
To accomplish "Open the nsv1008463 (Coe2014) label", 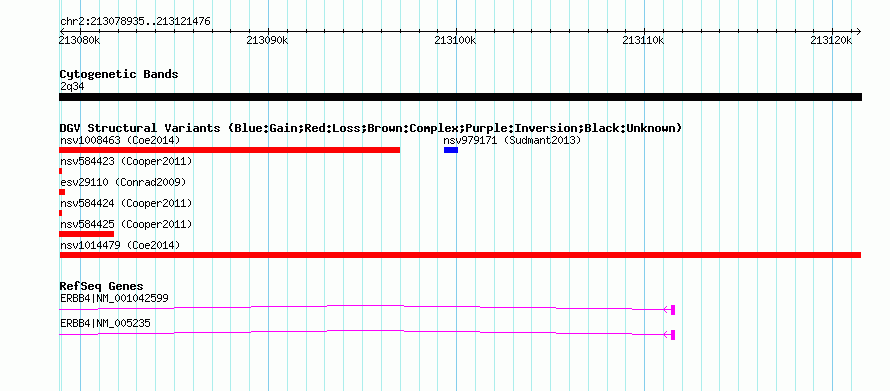I will (120, 140).
